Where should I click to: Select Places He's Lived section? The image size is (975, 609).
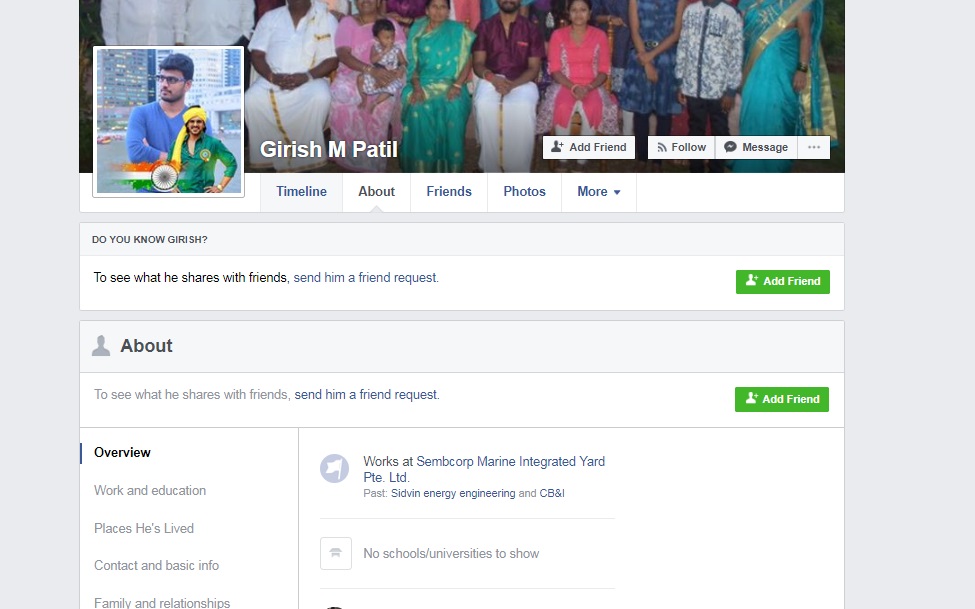[x=144, y=528]
